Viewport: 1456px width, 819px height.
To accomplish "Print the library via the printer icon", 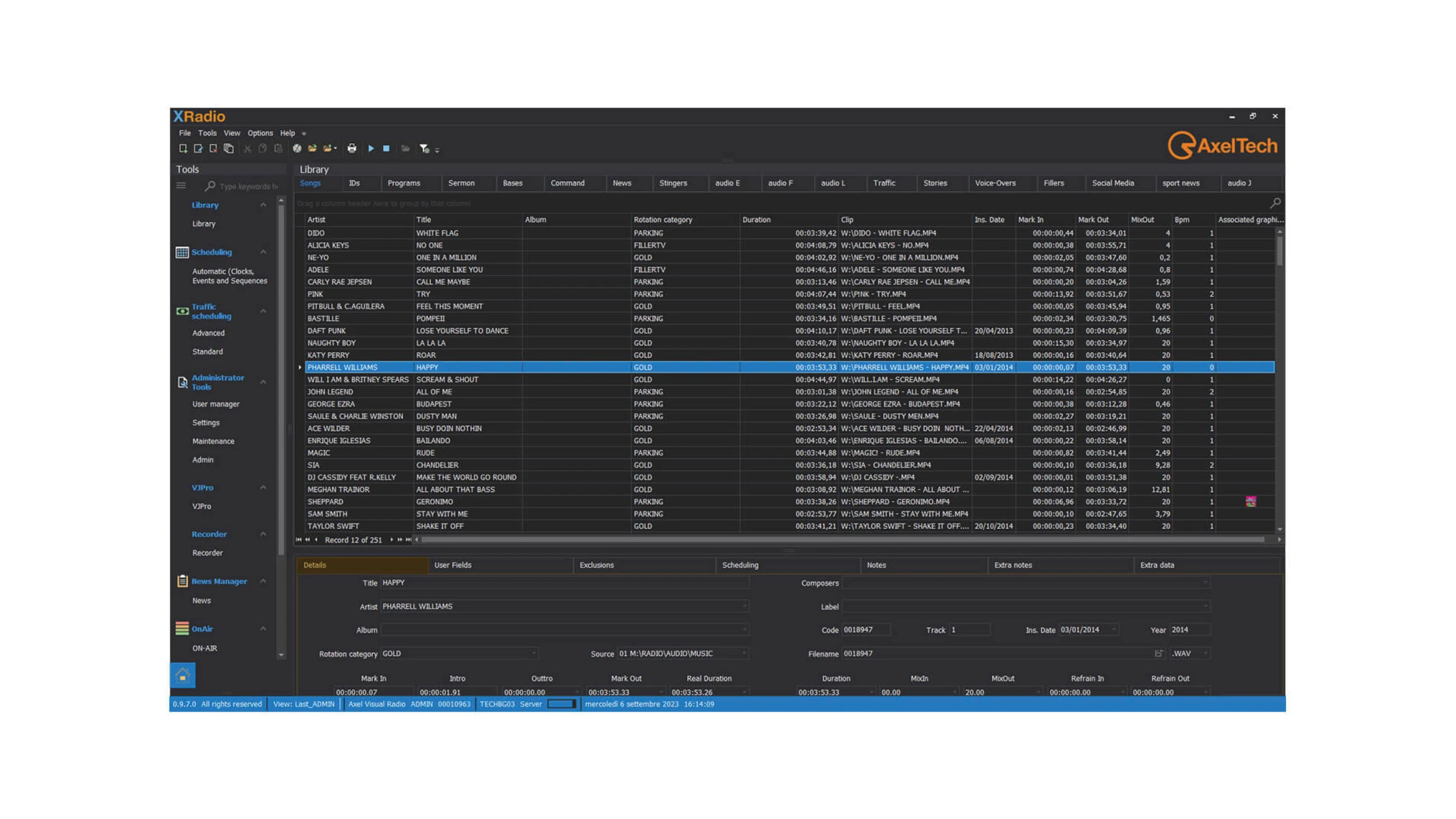I will [351, 149].
